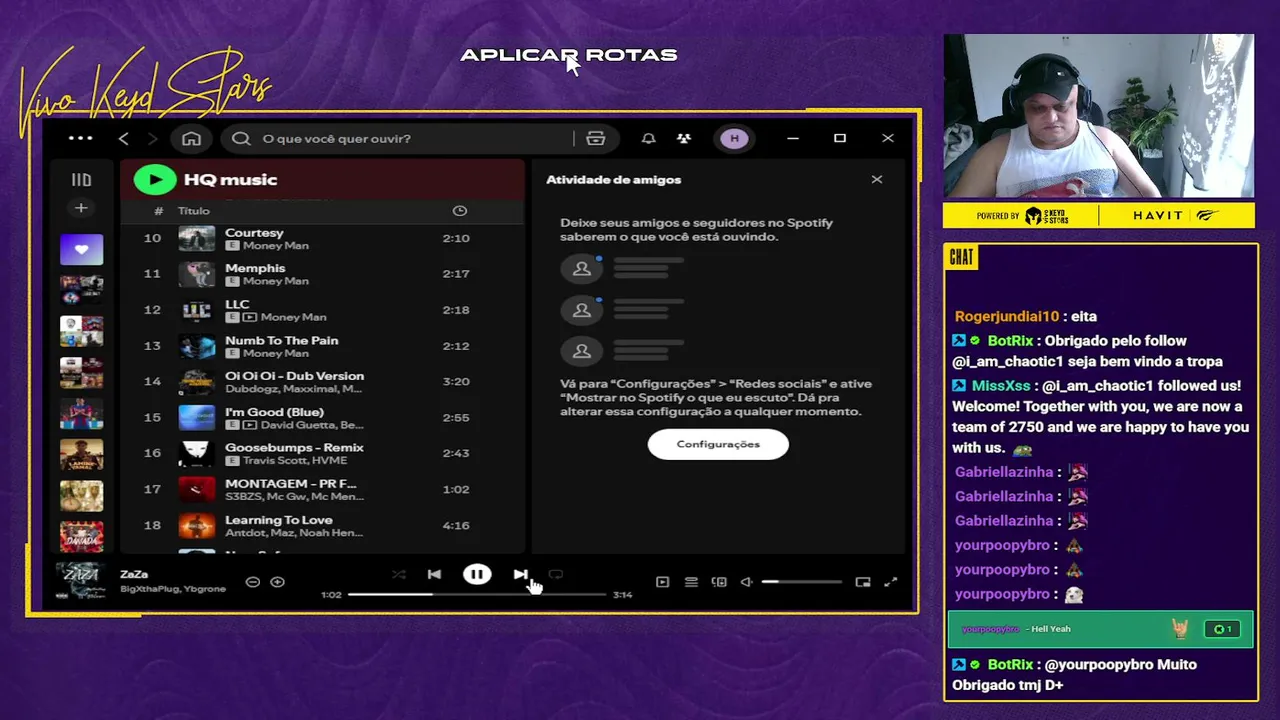The width and height of the screenshot is (1280, 720).
Task: Click the video icon next to LLC
Action: coord(250,317)
